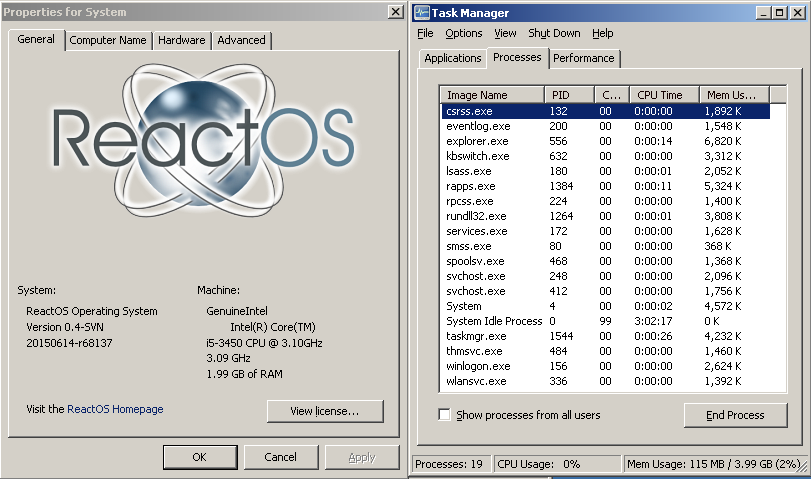811x479 pixels.
Task: Sort by the CPU Time column header
Action: [x=664, y=95]
